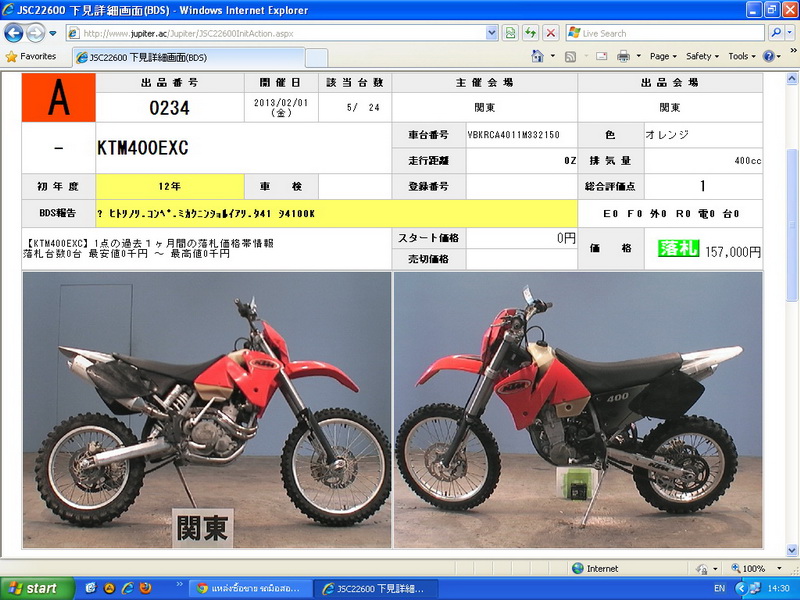Go forward with the browser Forward arrow
This screenshot has width=800, height=600.
pyautogui.click(x=35, y=33)
